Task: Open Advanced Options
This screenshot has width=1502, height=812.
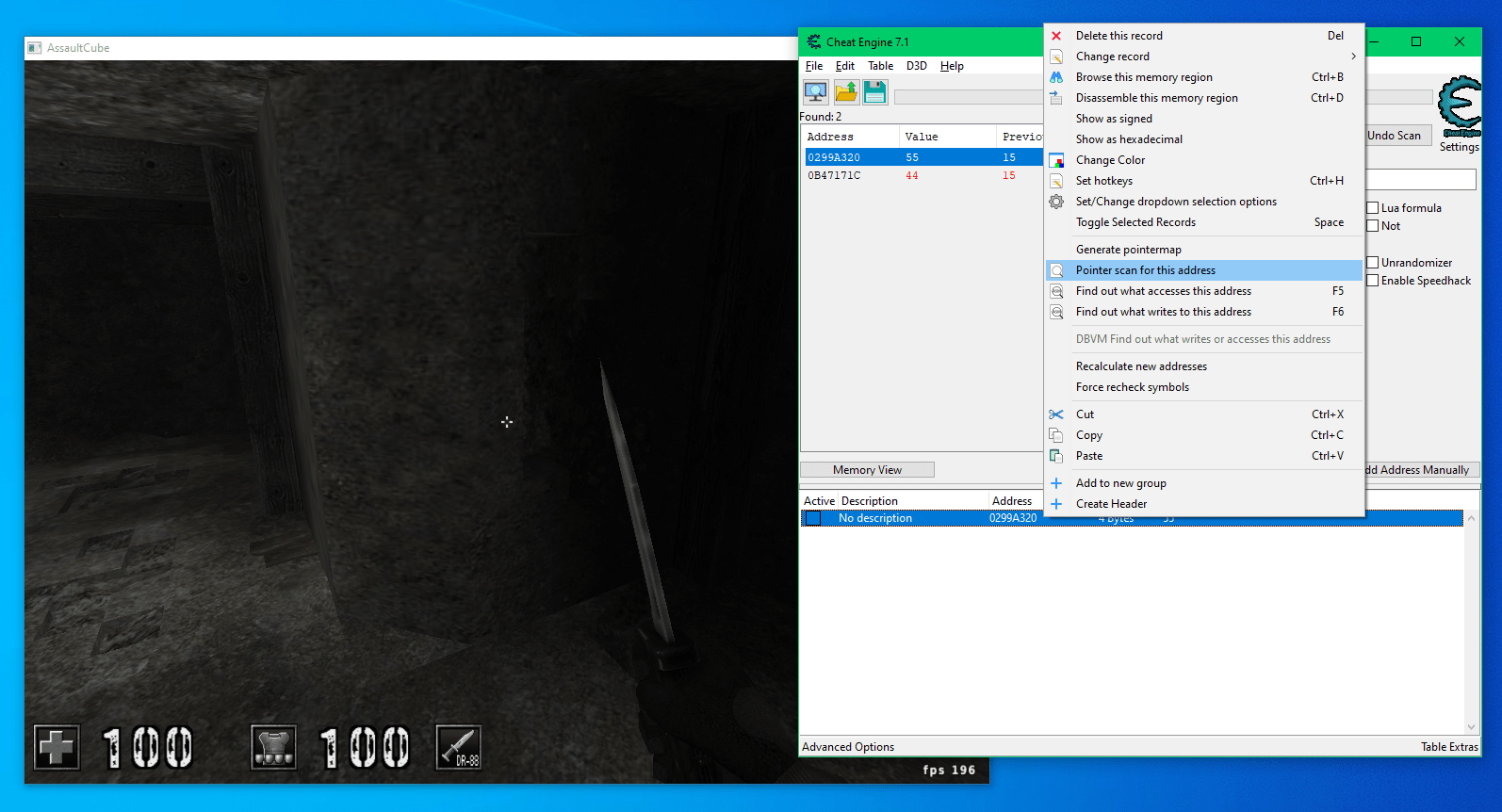Action: 848,747
